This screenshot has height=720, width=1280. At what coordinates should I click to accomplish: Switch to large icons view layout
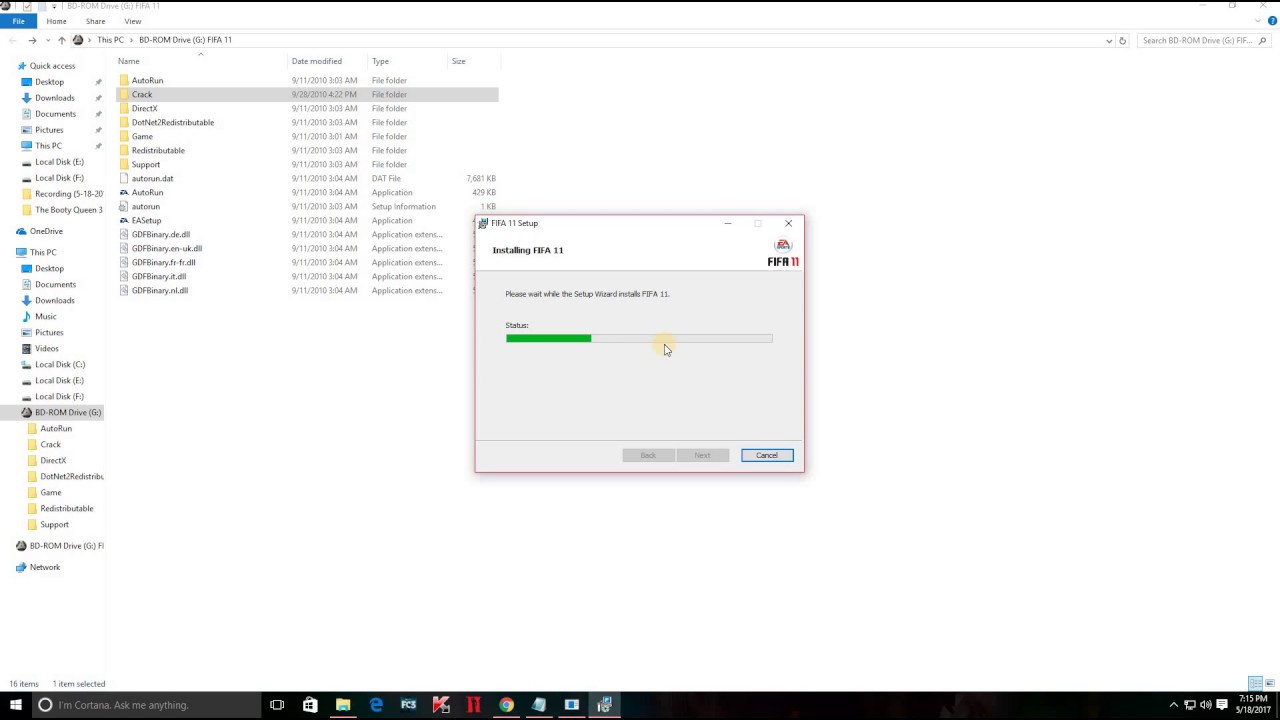[x=1269, y=684]
